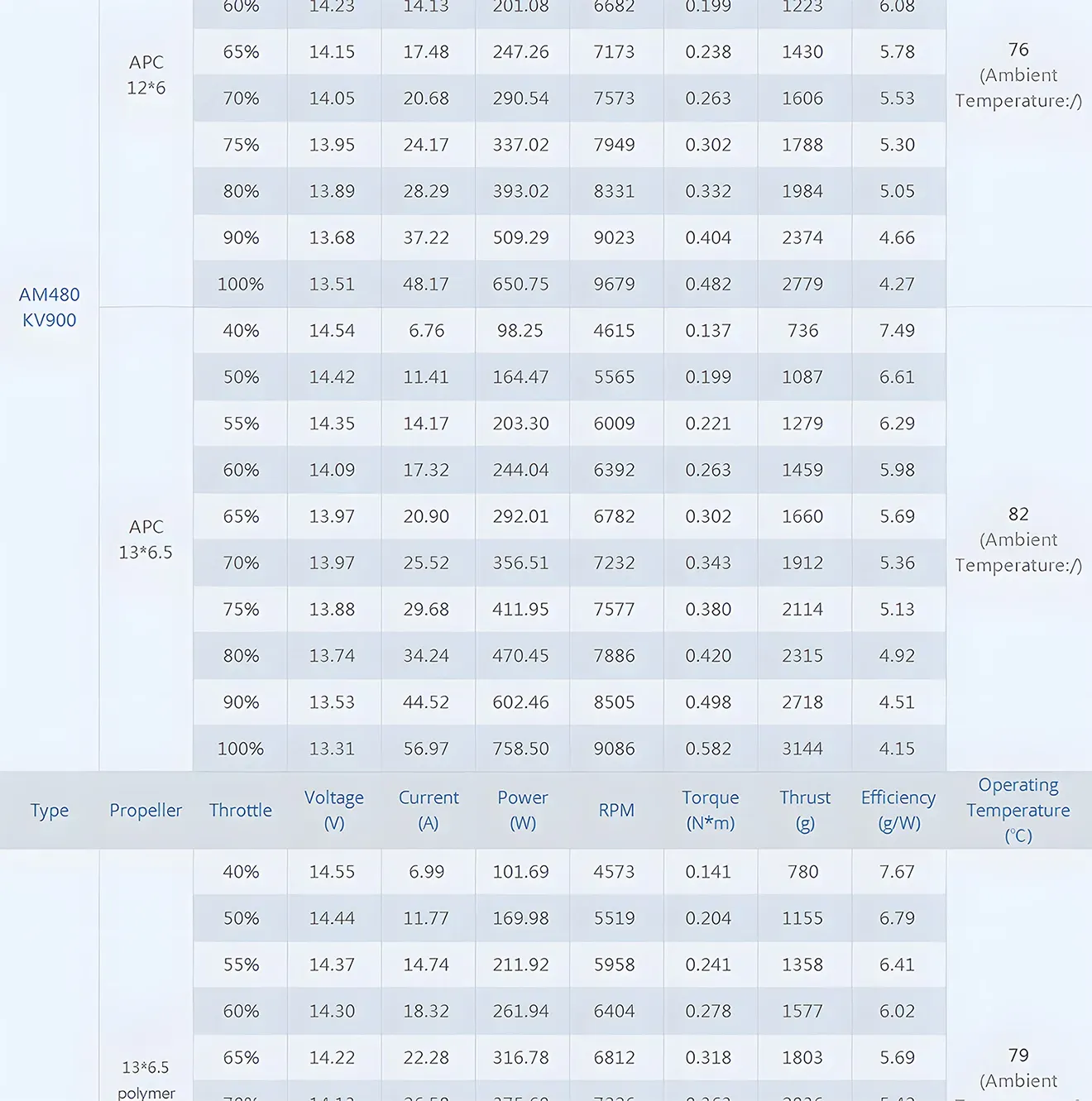
Task: Click the Voltage (V) column header
Action: click(334, 811)
